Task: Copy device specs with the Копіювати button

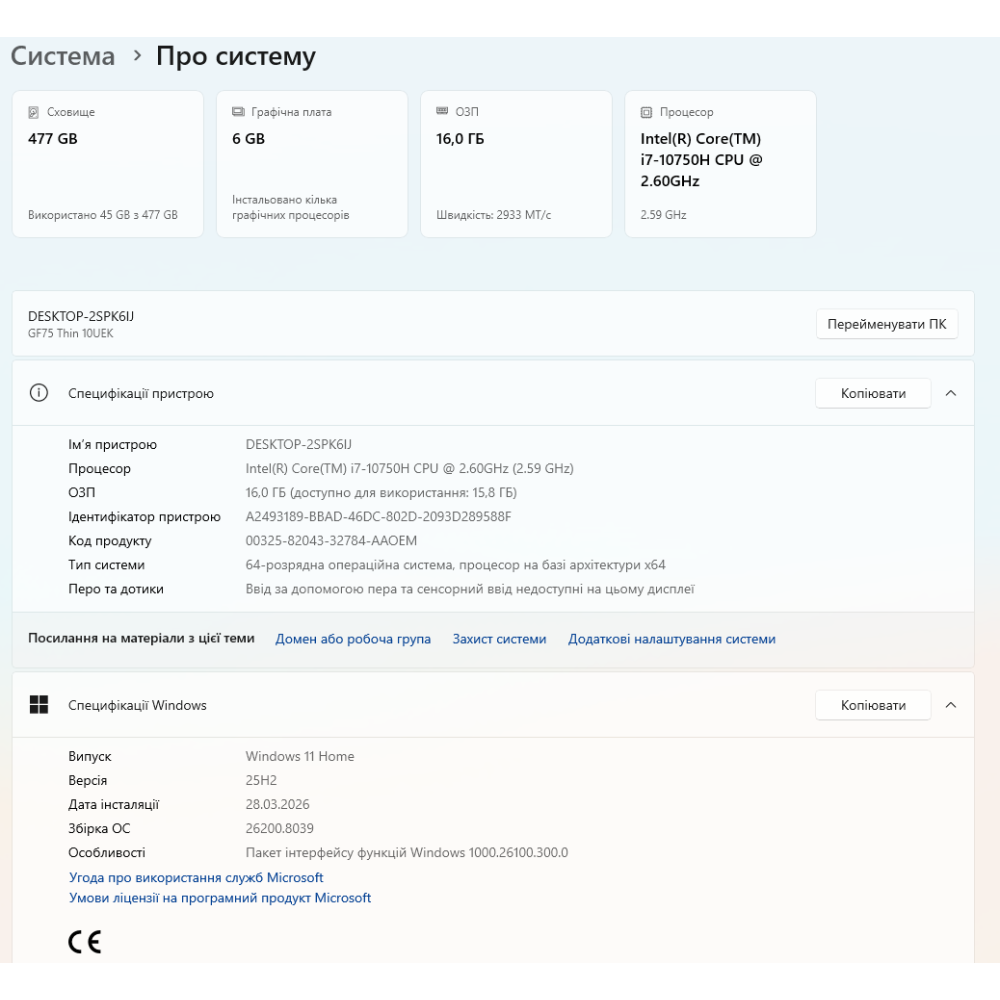Action: 873,393
